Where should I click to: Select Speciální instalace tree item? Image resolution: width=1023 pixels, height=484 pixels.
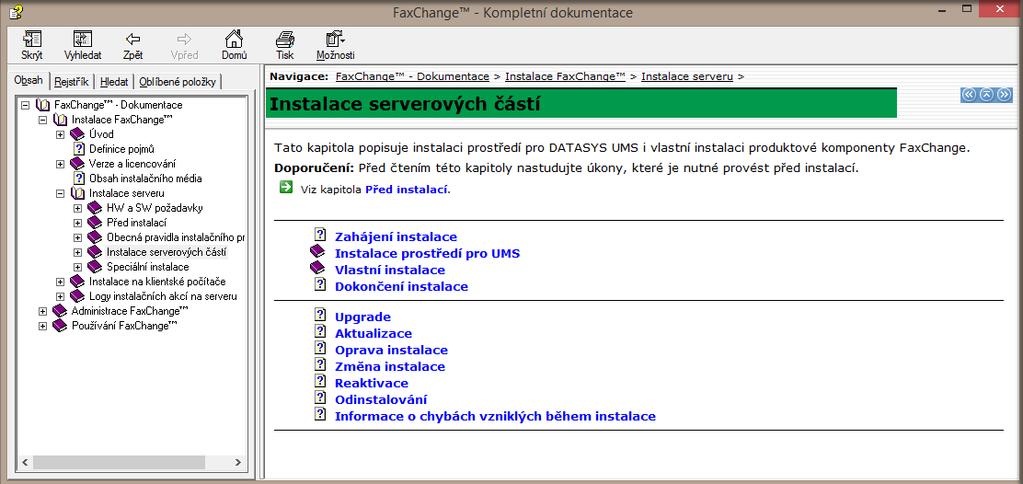(x=147, y=267)
